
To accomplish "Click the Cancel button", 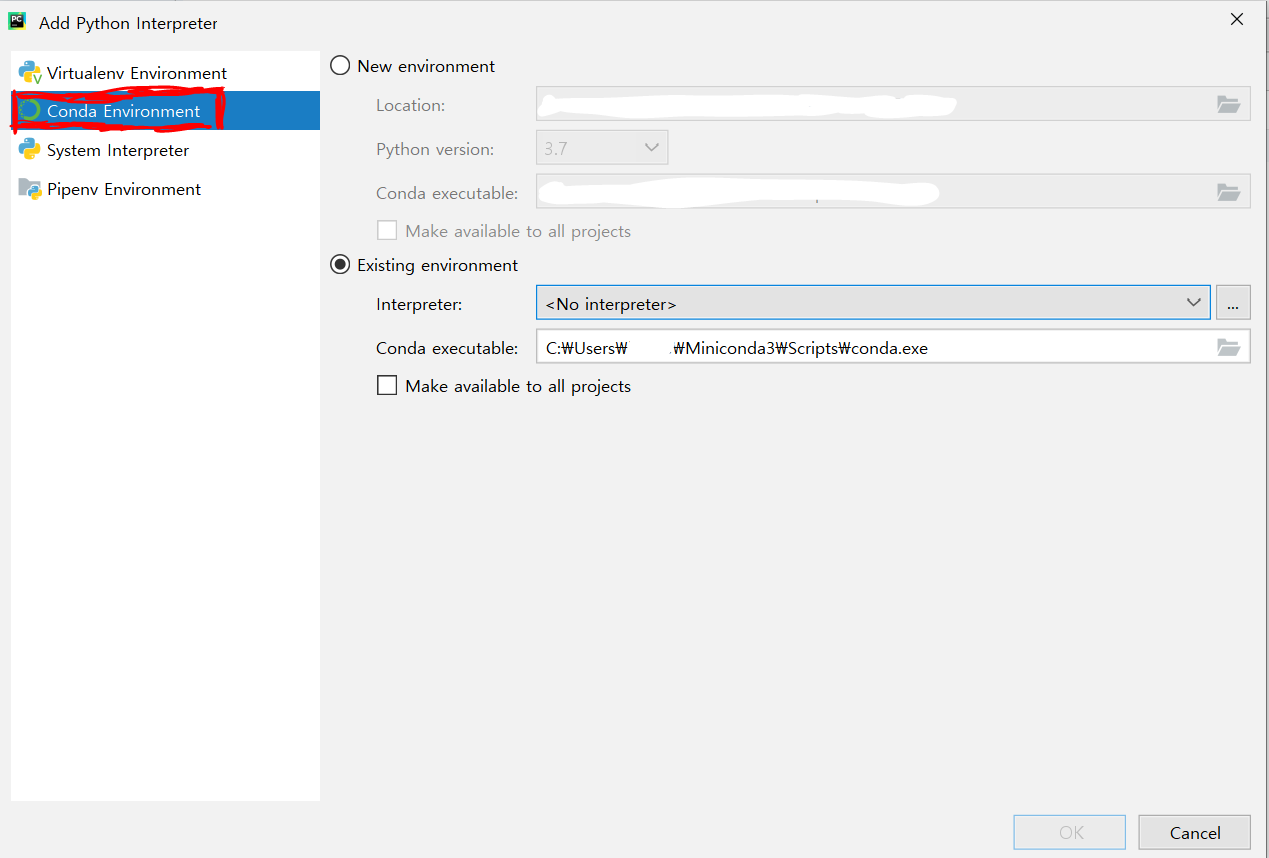I will coord(1195,833).
